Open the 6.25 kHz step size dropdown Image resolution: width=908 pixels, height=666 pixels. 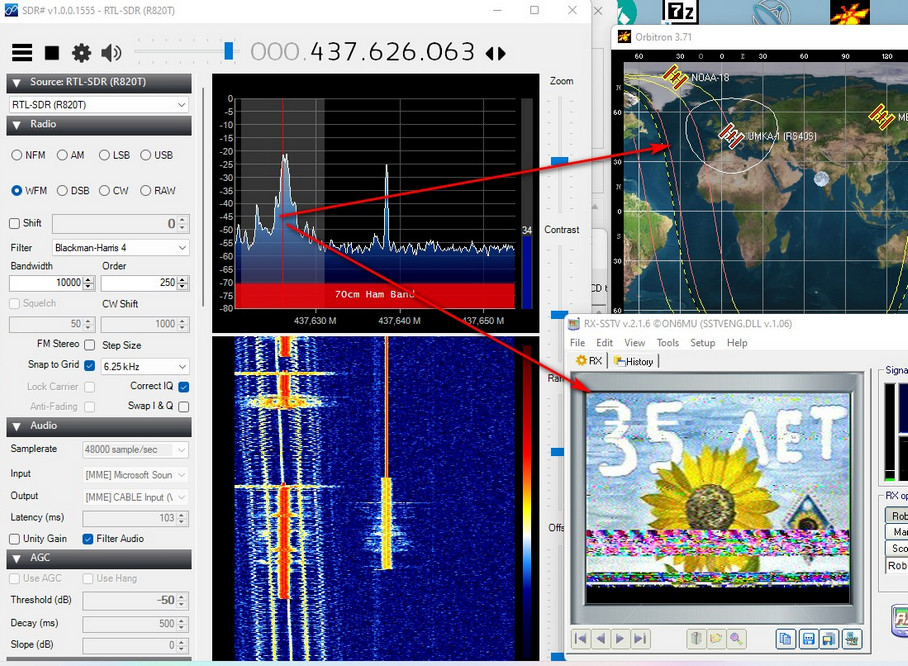(145, 367)
